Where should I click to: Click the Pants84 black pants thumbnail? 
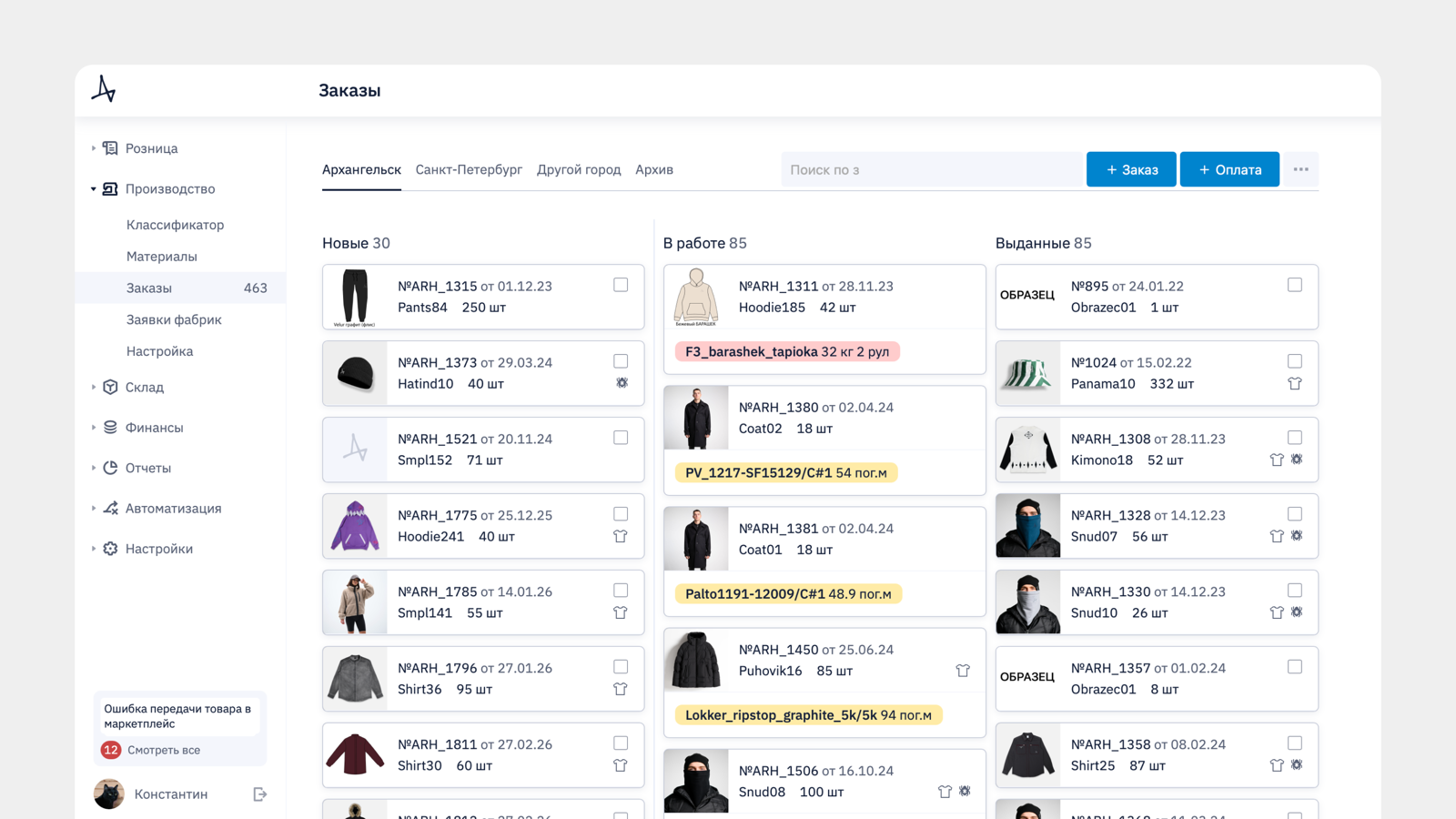pyautogui.click(x=355, y=297)
